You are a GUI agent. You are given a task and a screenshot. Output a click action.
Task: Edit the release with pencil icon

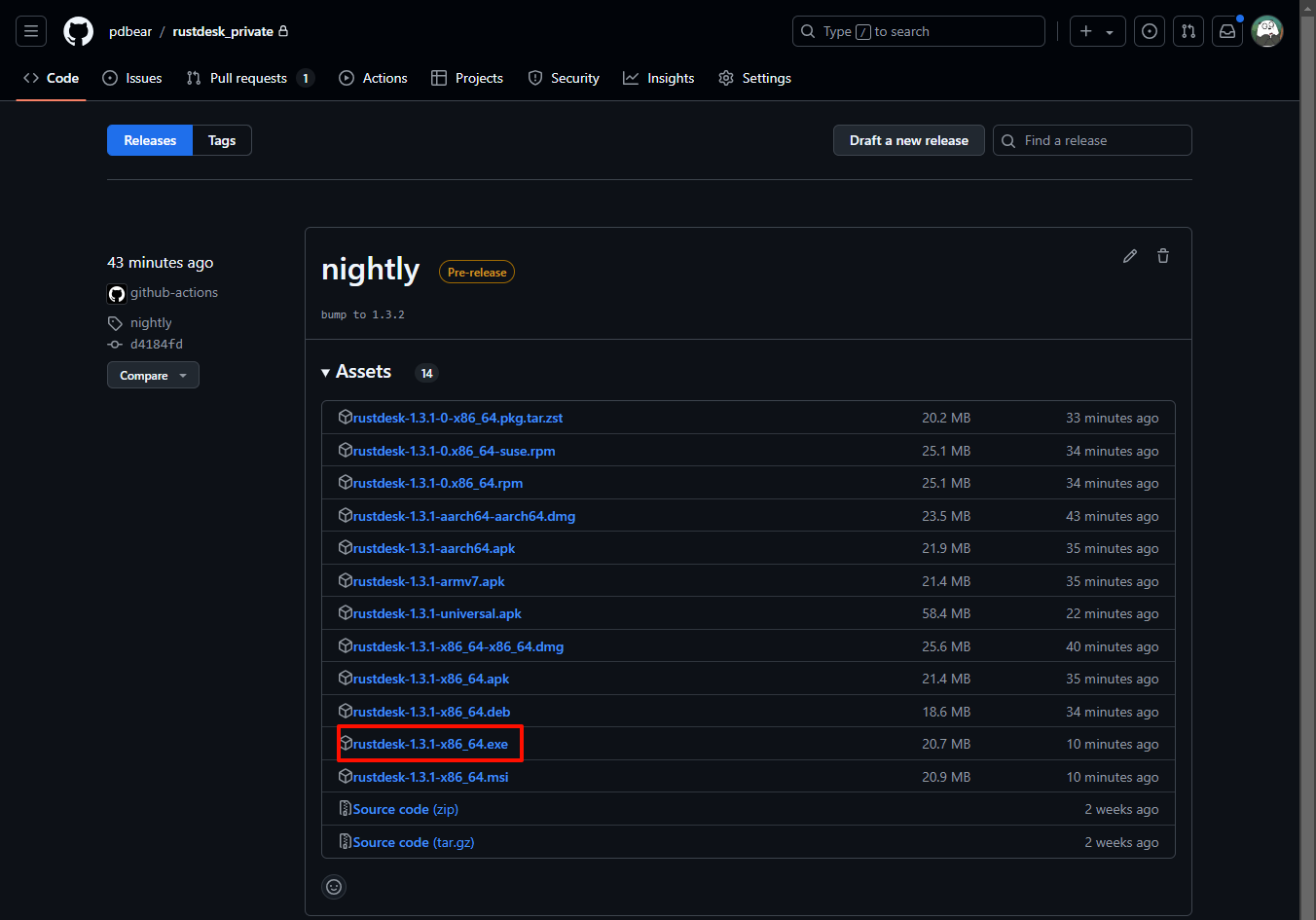click(1130, 256)
